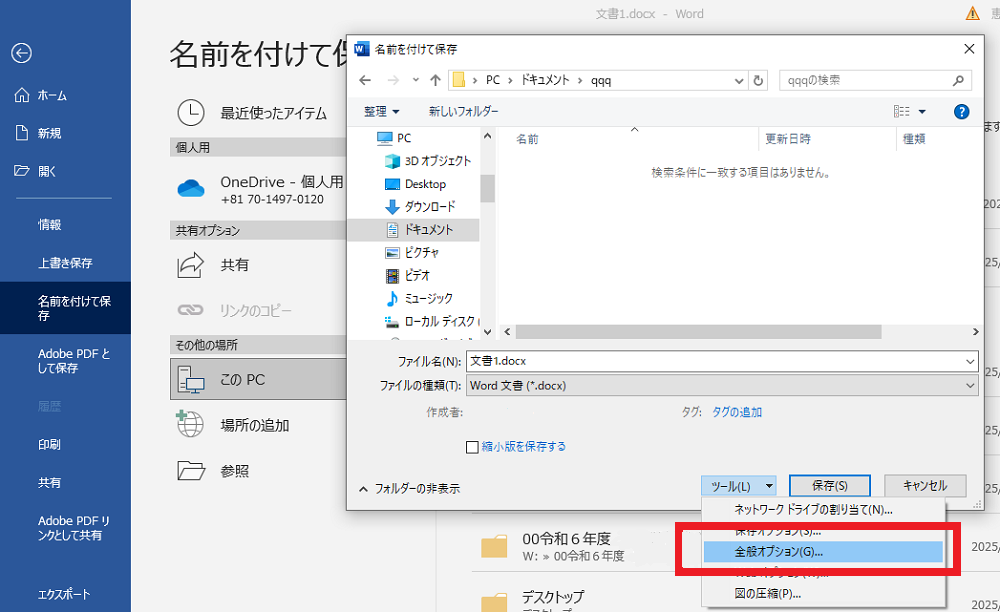Click the warning icon in title bar
This screenshot has height=612, width=1000.
tap(973, 13)
